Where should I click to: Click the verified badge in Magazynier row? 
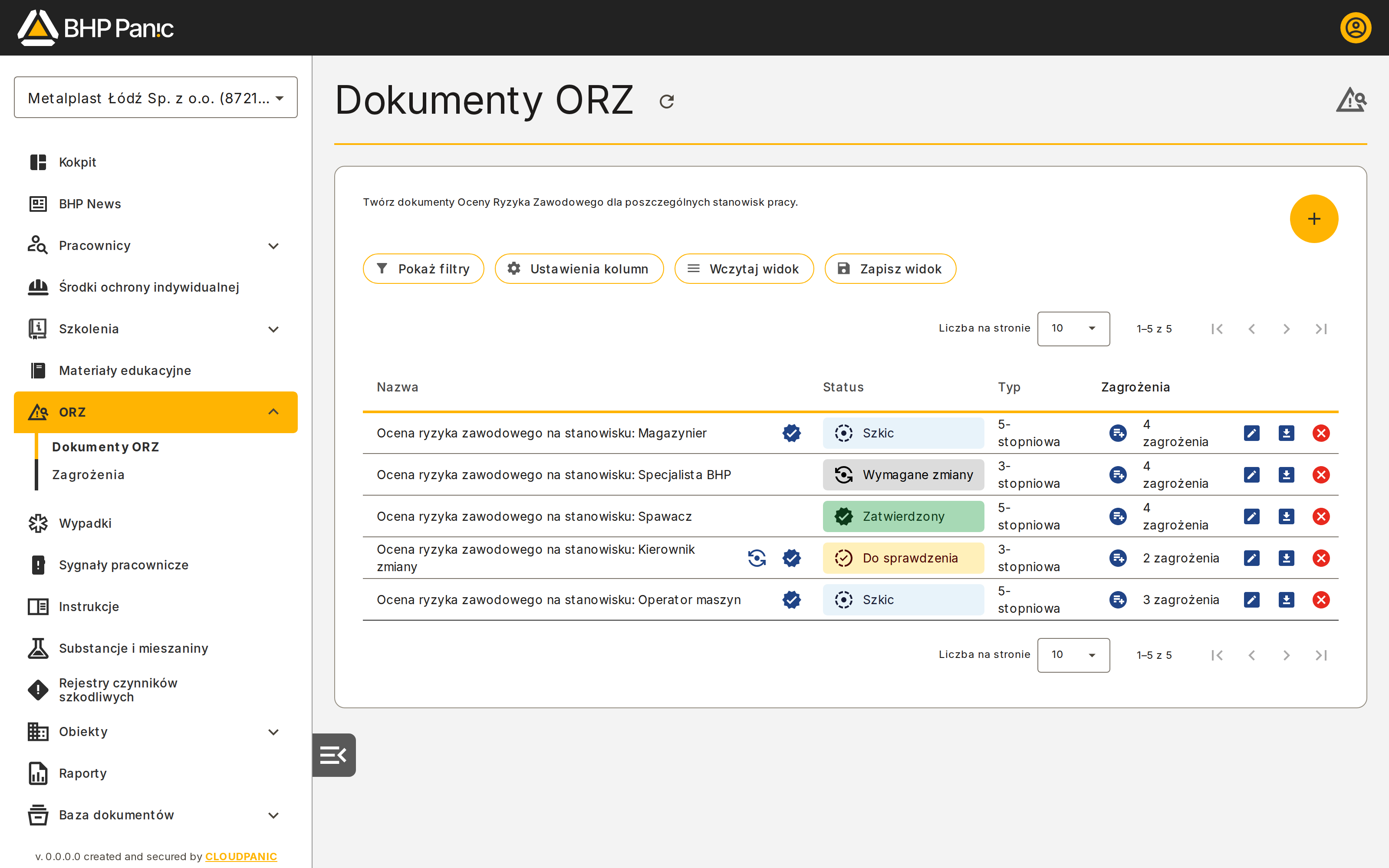791,433
